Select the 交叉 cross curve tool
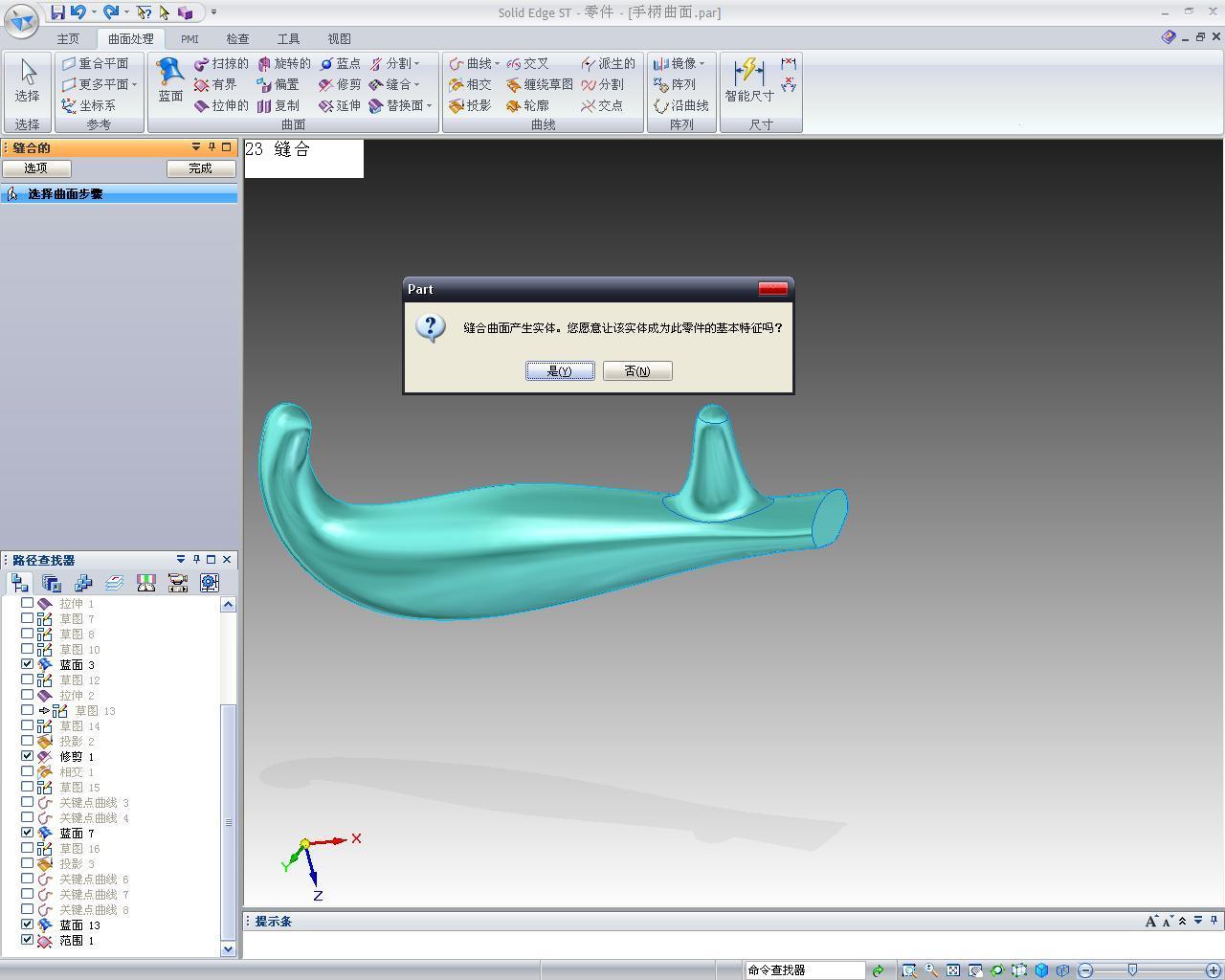This screenshot has height=980, width=1225. pos(527,63)
